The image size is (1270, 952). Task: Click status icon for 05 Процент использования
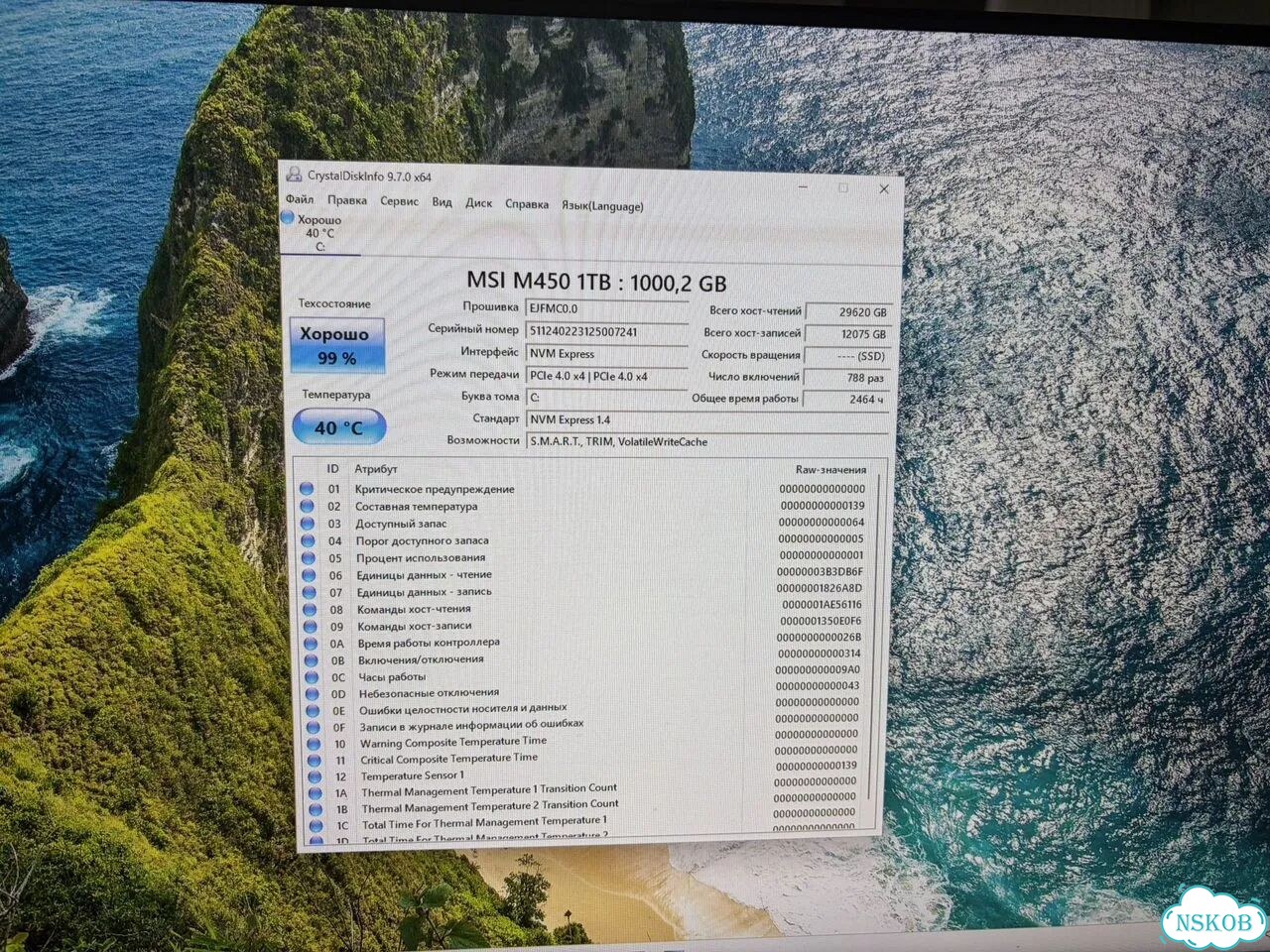308,557
